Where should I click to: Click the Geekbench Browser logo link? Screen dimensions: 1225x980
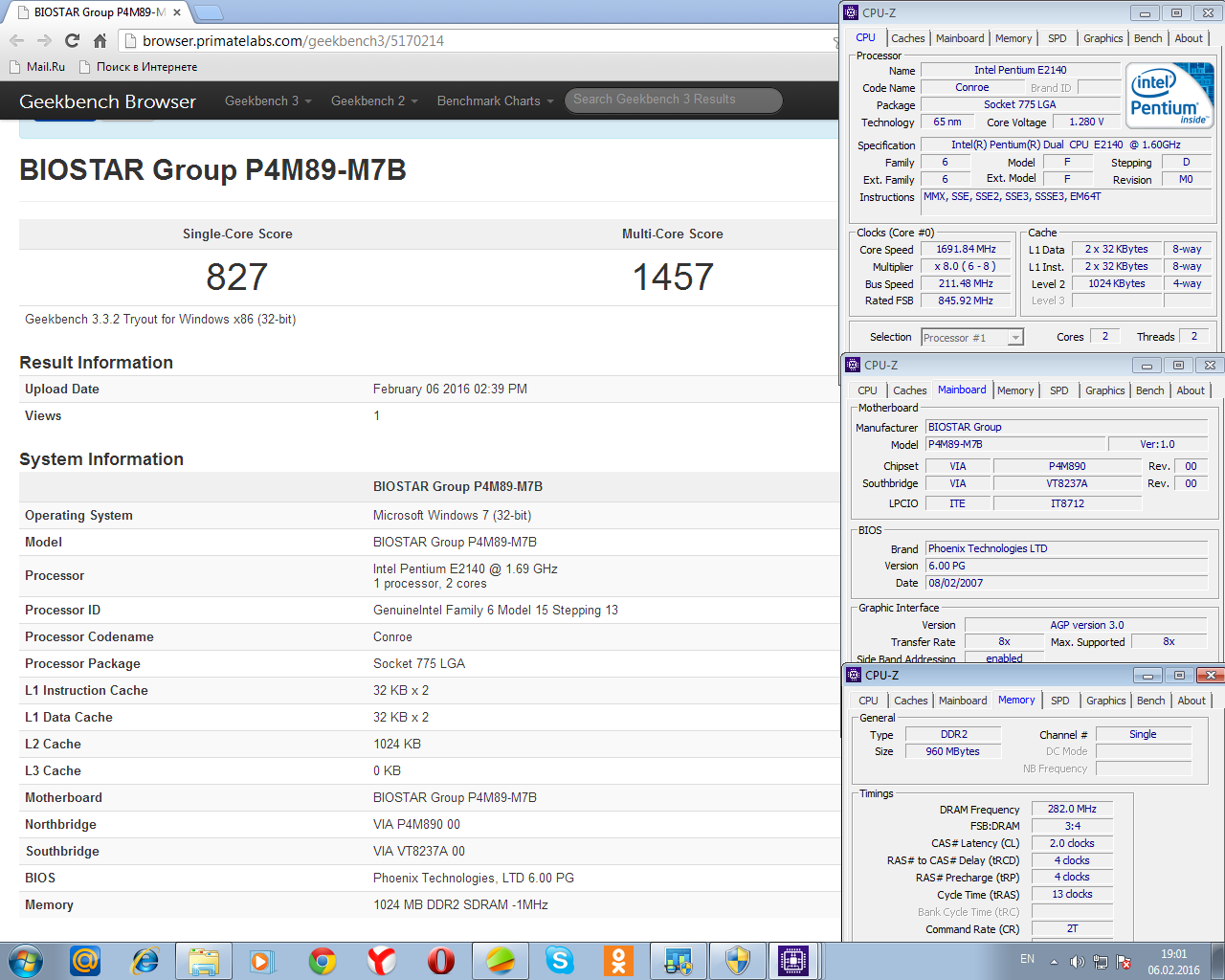click(x=107, y=101)
